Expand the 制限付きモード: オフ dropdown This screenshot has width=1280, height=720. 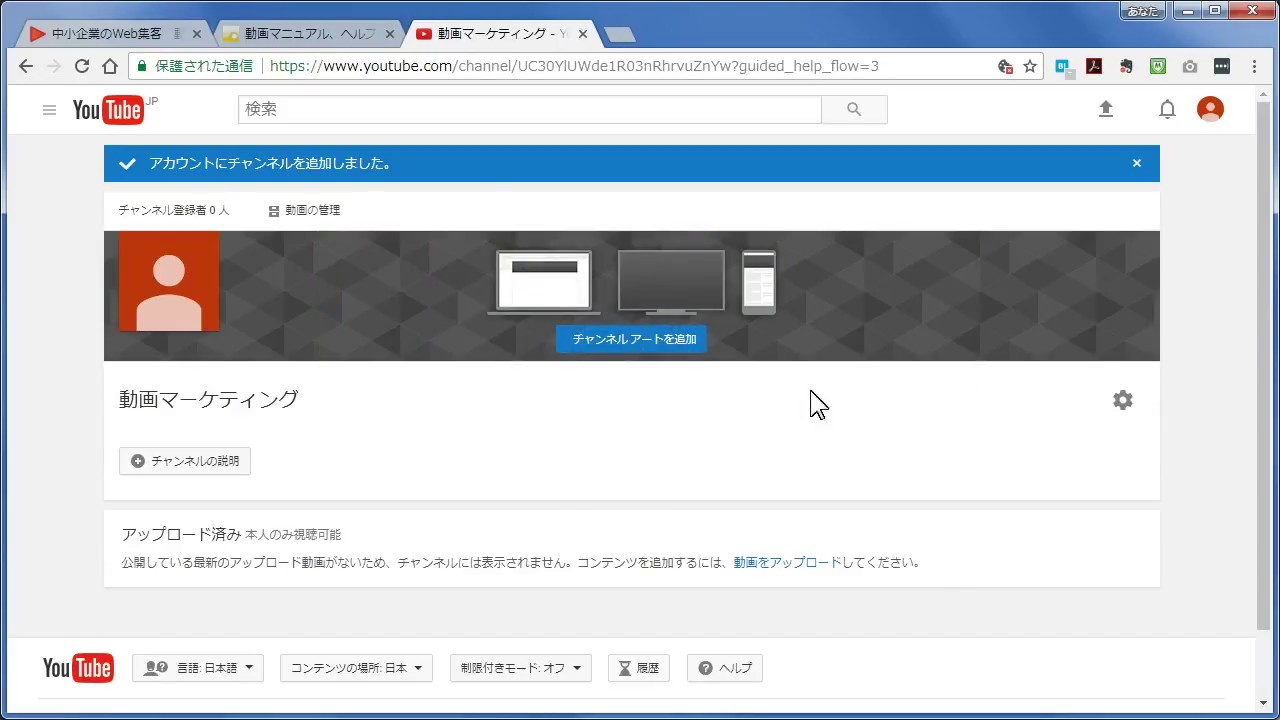click(520, 668)
